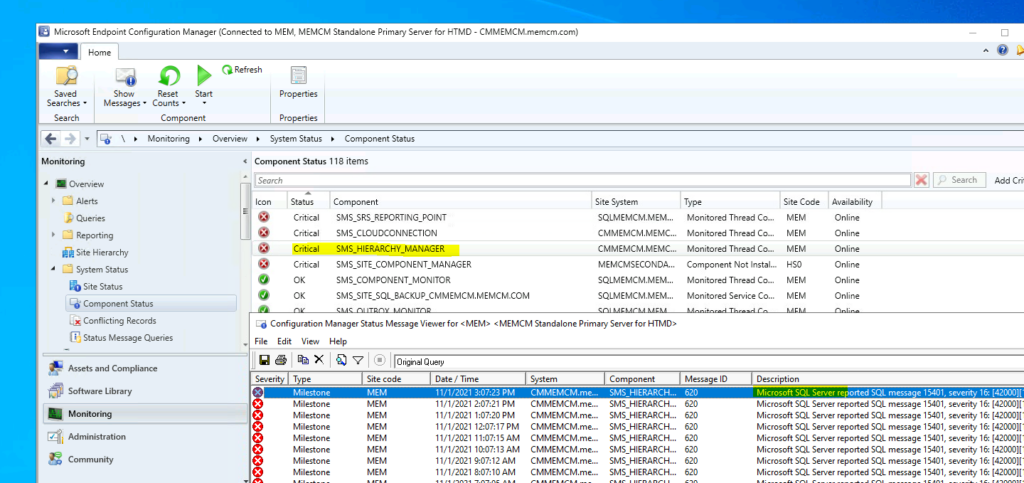Click the error icon of the 2:07:21 PM message
The image size is (1024, 483).
[258, 403]
